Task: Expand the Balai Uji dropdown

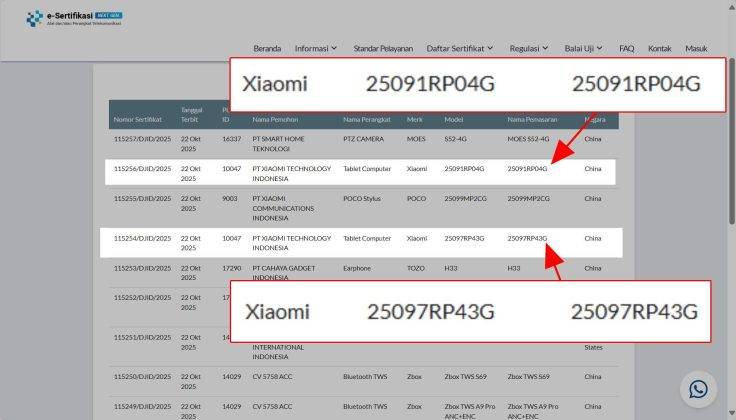Action: coord(583,48)
